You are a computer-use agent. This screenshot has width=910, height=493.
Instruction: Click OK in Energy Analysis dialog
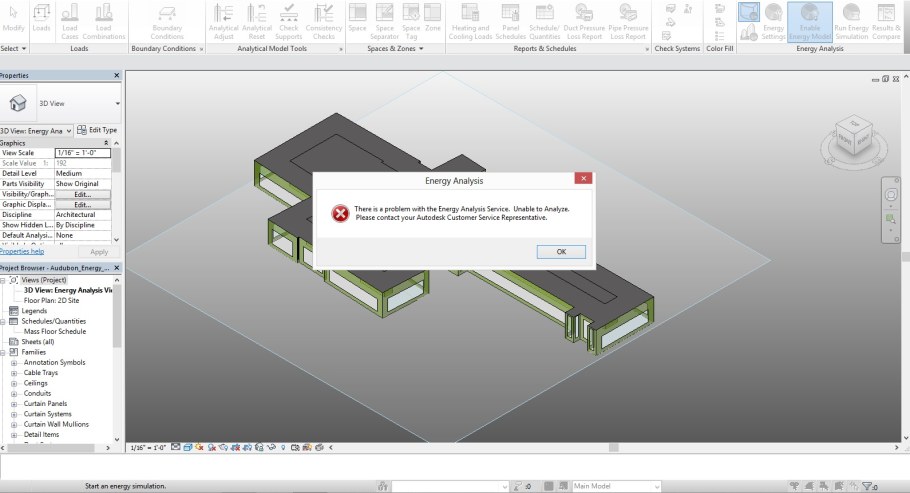(561, 251)
